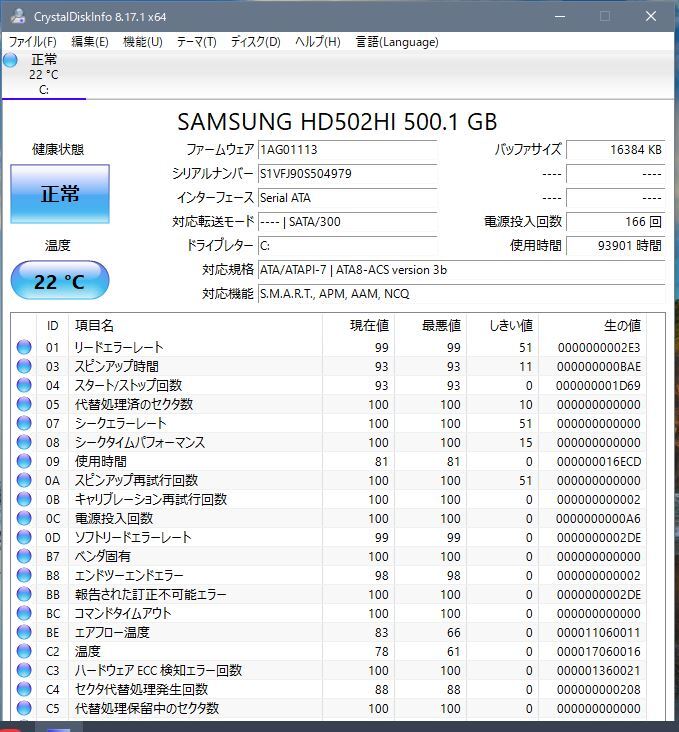Viewport: 679px width, 732px height.
Task: Click the drive letter field C:
Action: 348,246
